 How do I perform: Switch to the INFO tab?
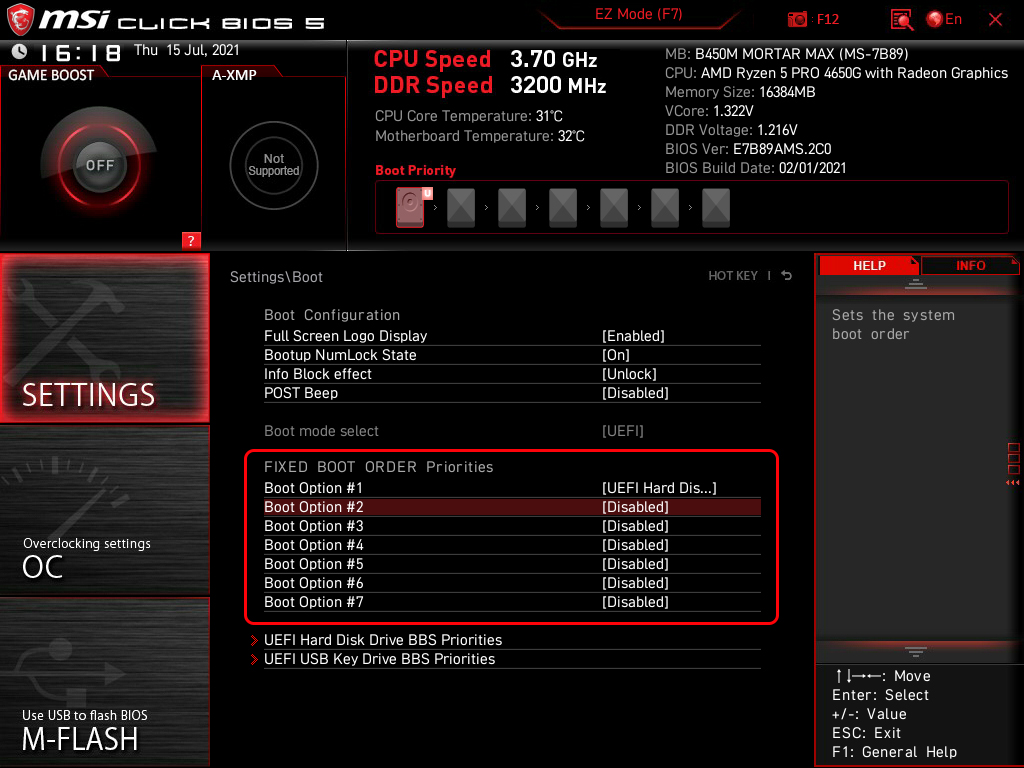pos(970,265)
